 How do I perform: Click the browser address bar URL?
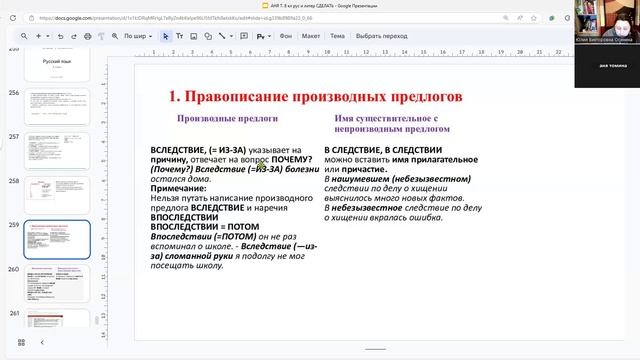pyautogui.click(x=176, y=18)
